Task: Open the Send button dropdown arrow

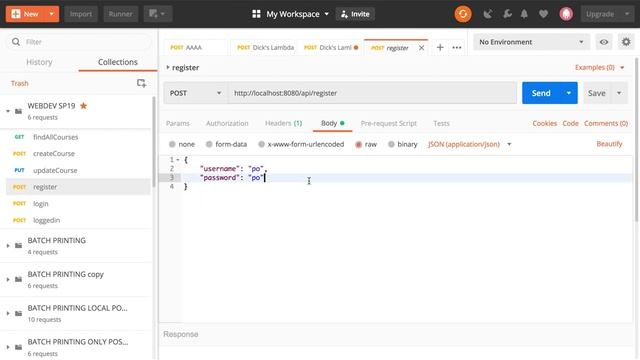Action: click(x=569, y=93)
